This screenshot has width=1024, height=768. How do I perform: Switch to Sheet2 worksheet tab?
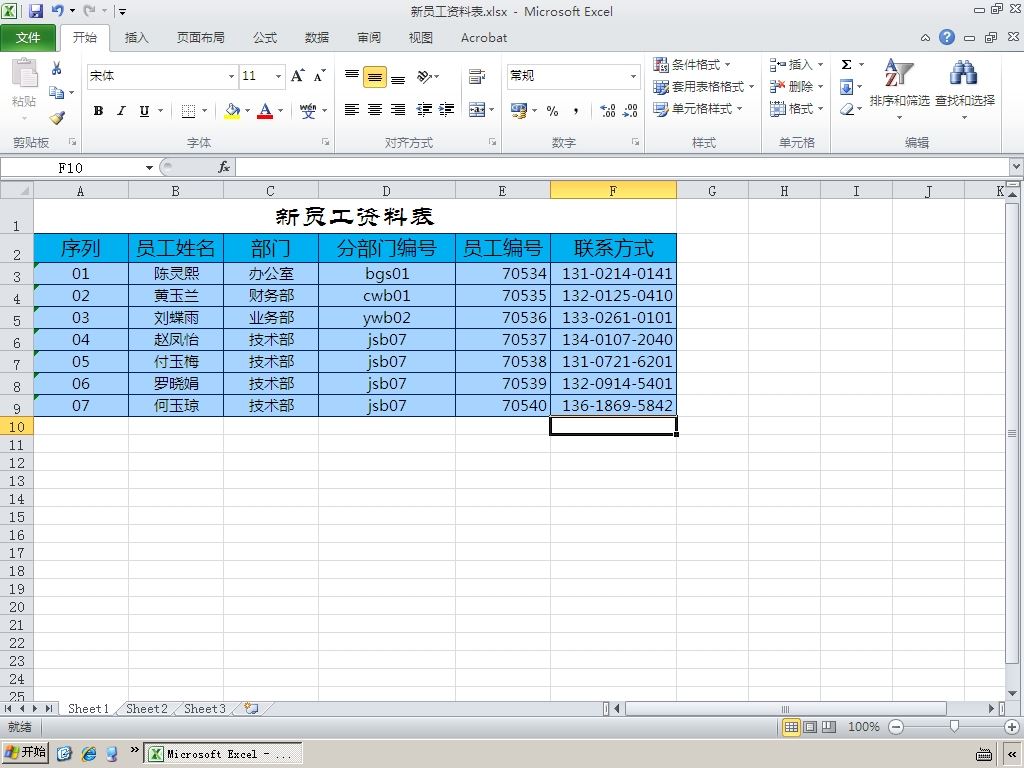click(x=146, y=709)
